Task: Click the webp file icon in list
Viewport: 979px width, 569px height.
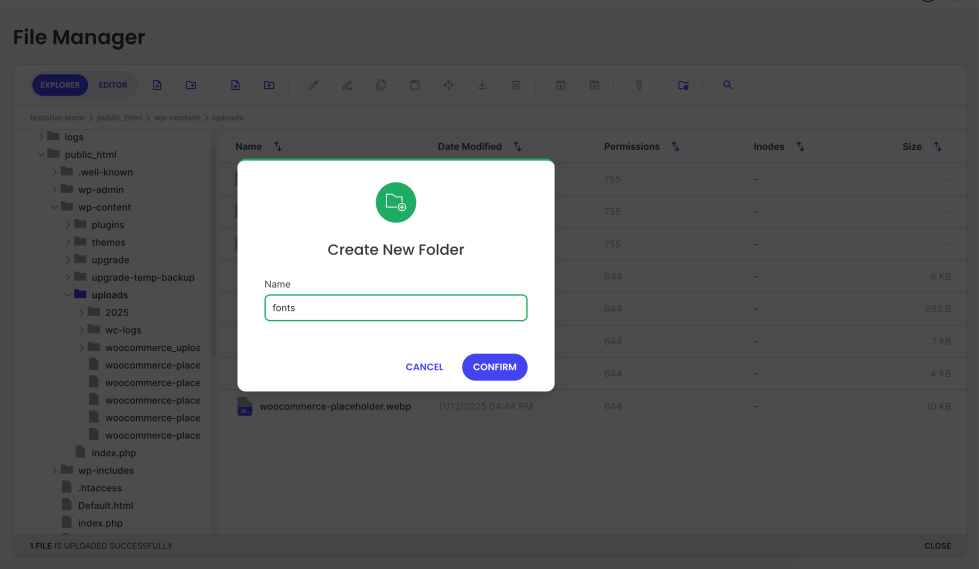Action: 245,407
